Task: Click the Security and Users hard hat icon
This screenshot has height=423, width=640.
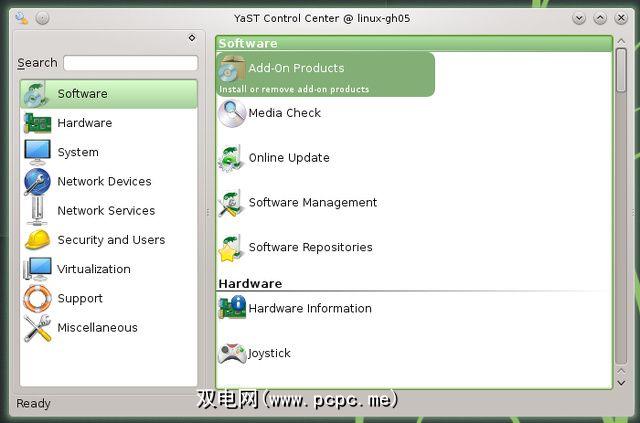Action: pyautogui.click(x=38, y=240)
